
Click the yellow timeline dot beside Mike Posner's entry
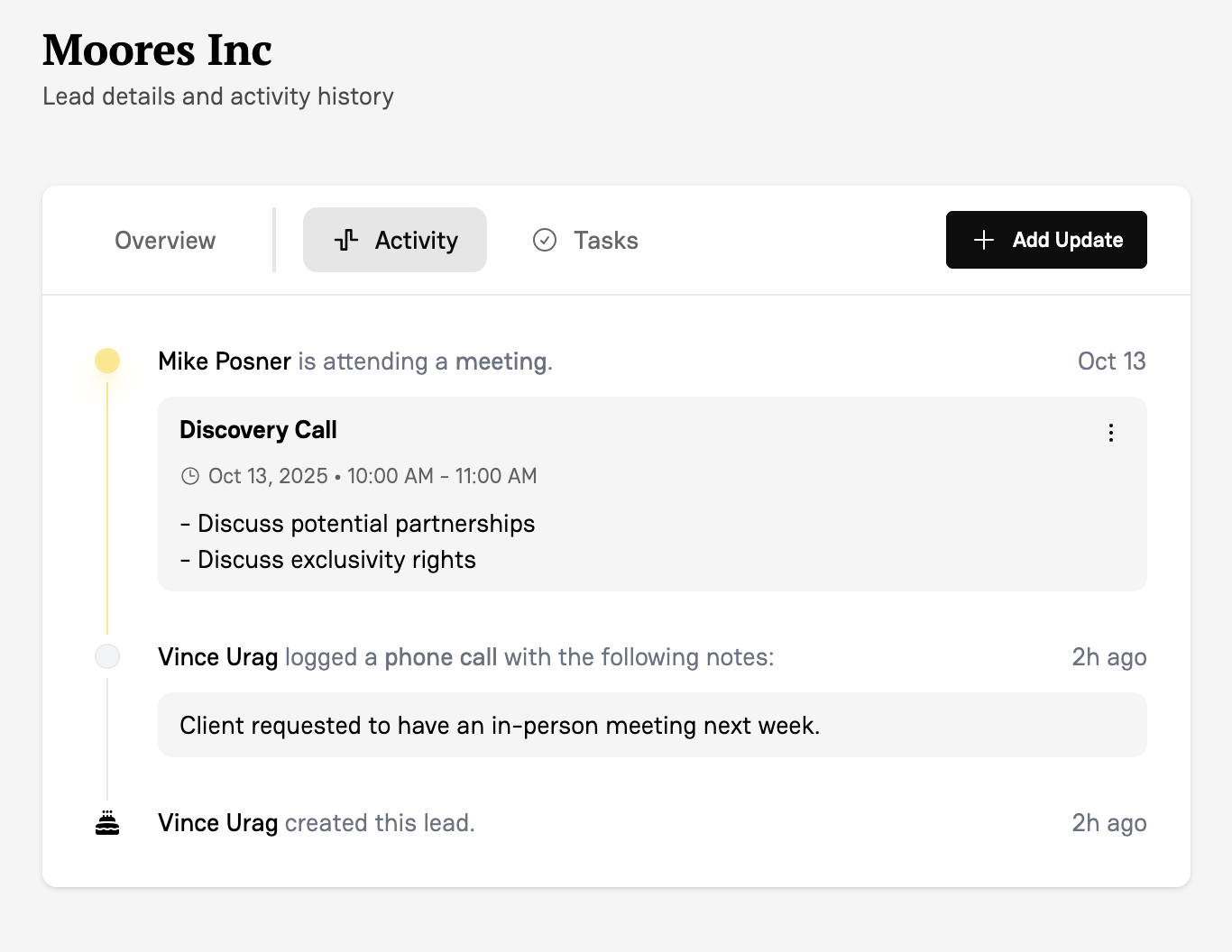pyautogui.click(x=107, y=361)
